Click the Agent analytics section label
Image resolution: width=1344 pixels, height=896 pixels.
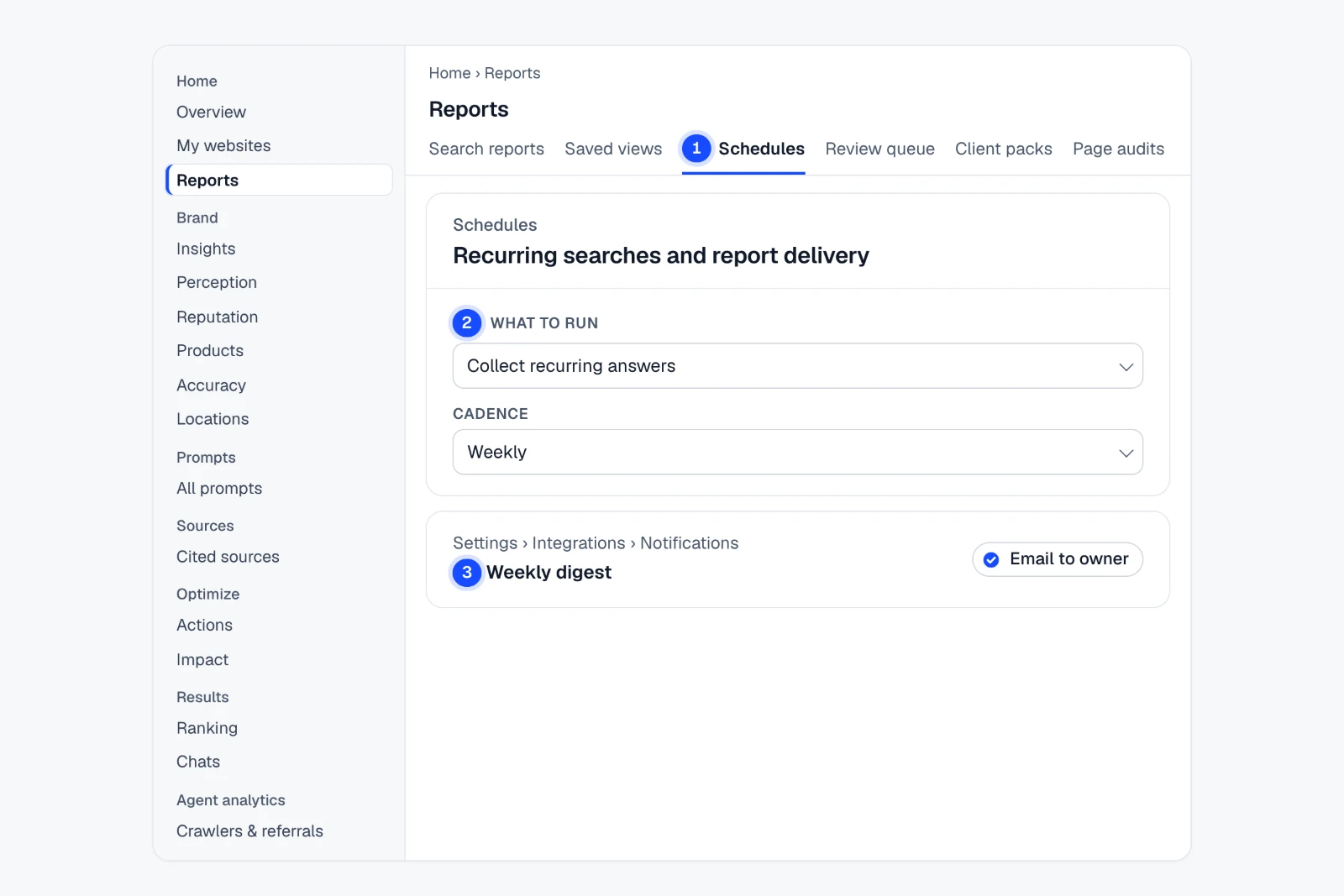pos(231,800)
